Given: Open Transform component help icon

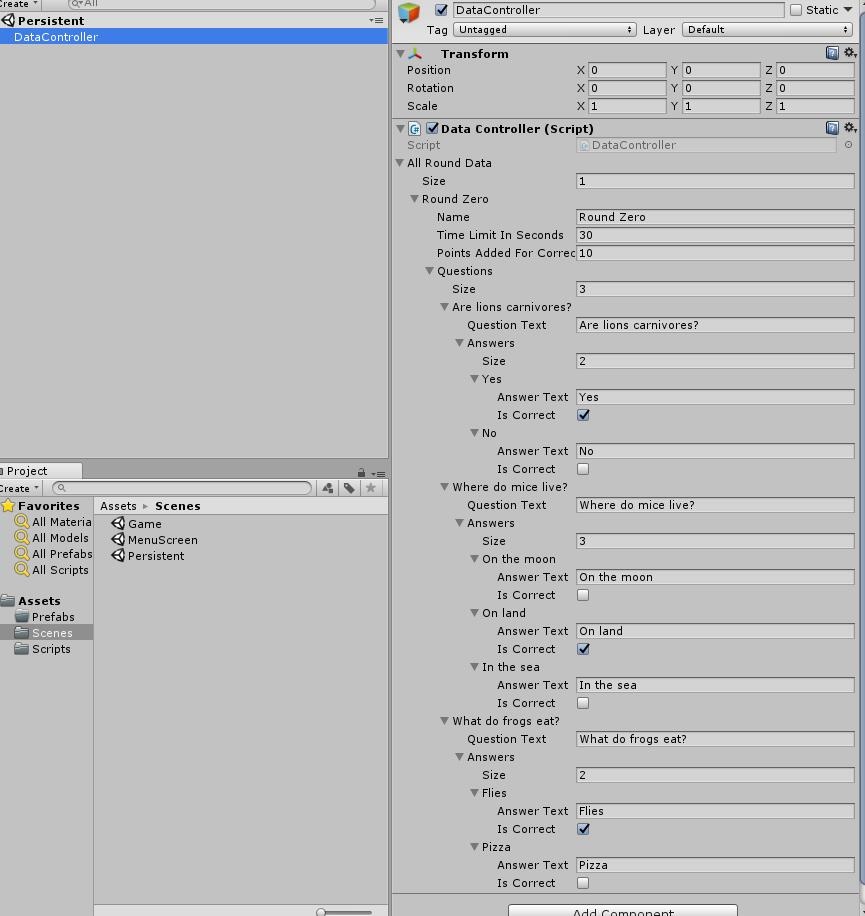Looking at the screenshot, I should point(832,53).
